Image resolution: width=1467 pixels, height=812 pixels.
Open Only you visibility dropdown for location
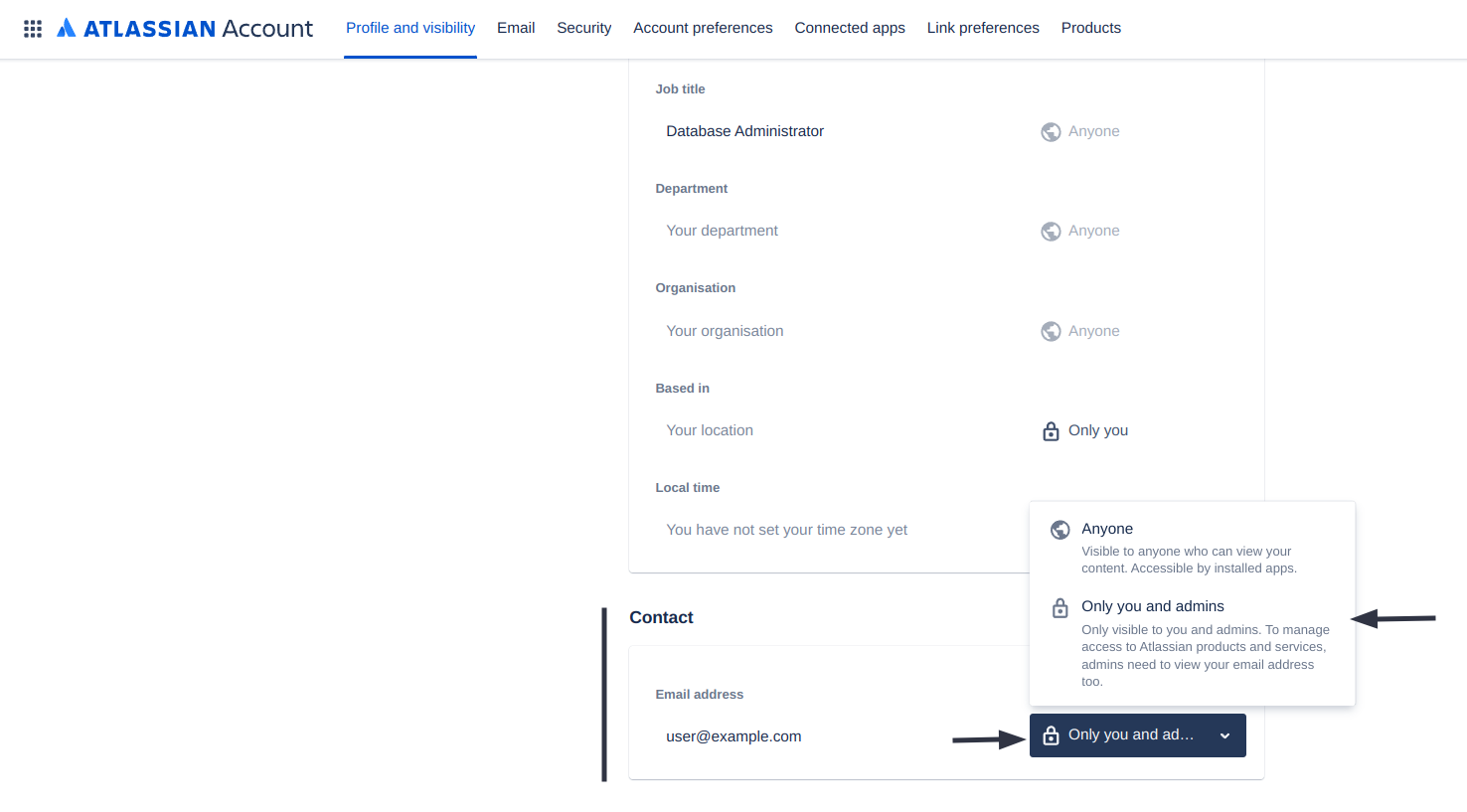(1085, 430)
